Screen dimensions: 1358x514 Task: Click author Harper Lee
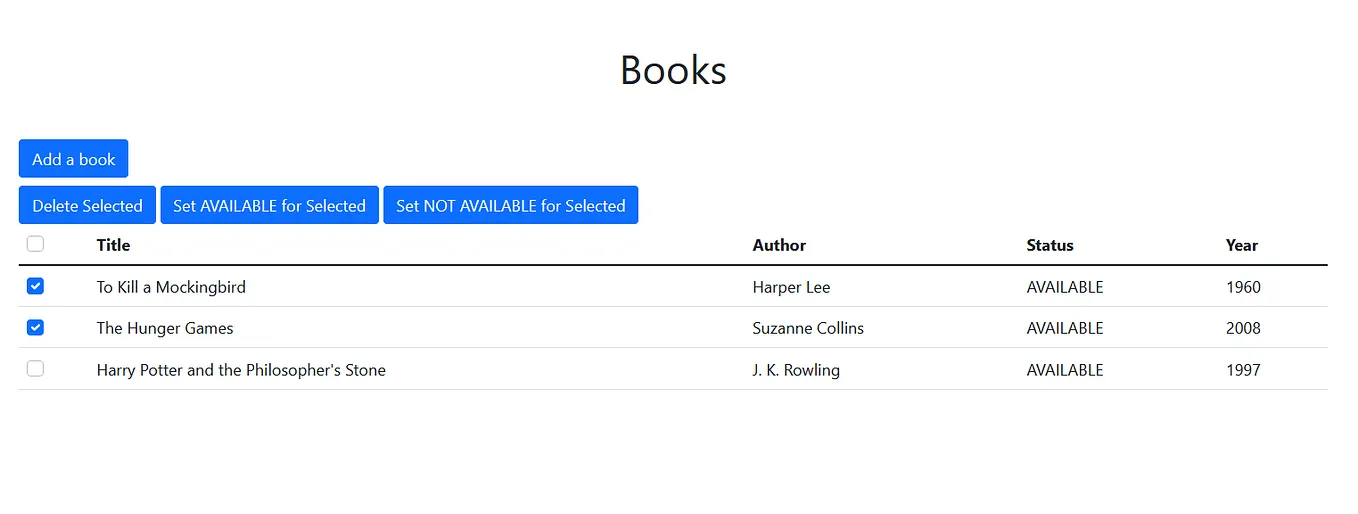point(791,287)
